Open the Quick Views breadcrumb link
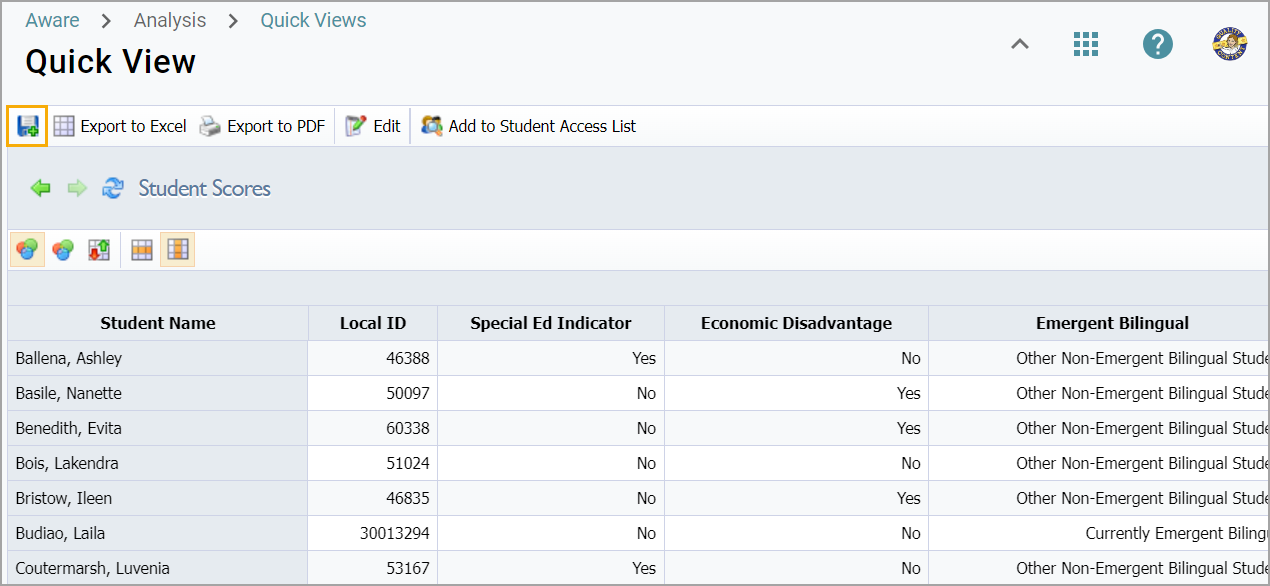This screenshot has width=1270, height=586. tap(313, 20)
